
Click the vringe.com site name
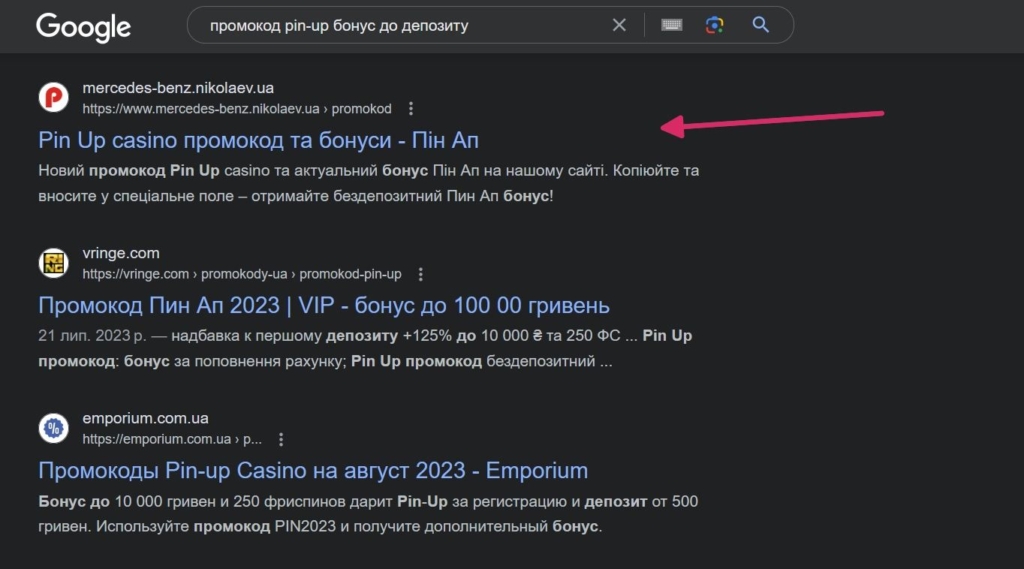pyautogui.click(x=121, y=253)
